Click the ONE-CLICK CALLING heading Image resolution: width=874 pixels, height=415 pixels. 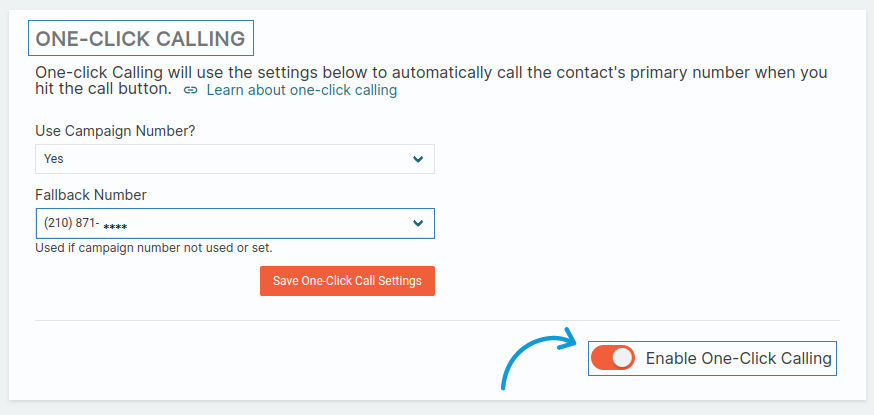[140, 39]
